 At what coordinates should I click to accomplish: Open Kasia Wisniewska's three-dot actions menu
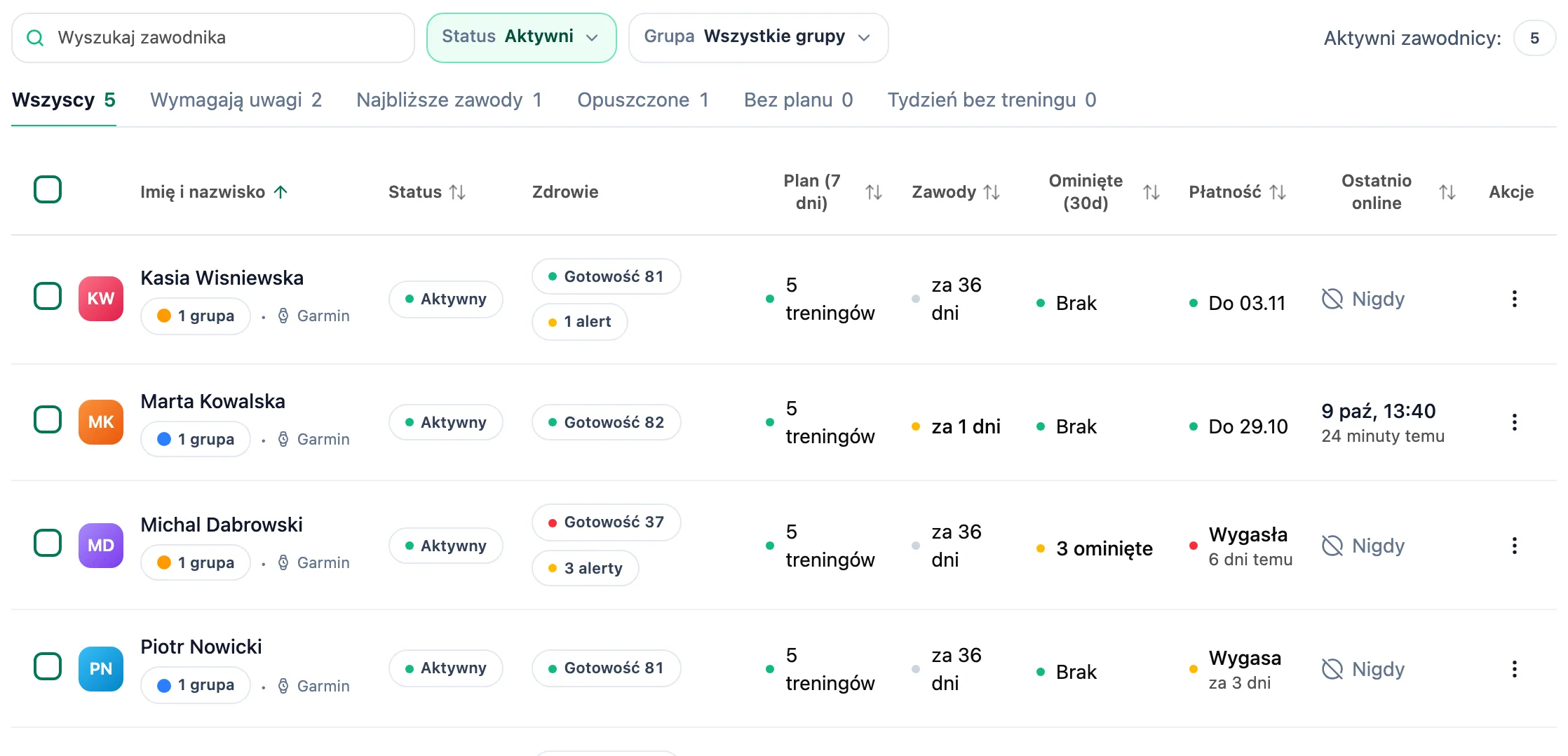[x=1514, y=299]
